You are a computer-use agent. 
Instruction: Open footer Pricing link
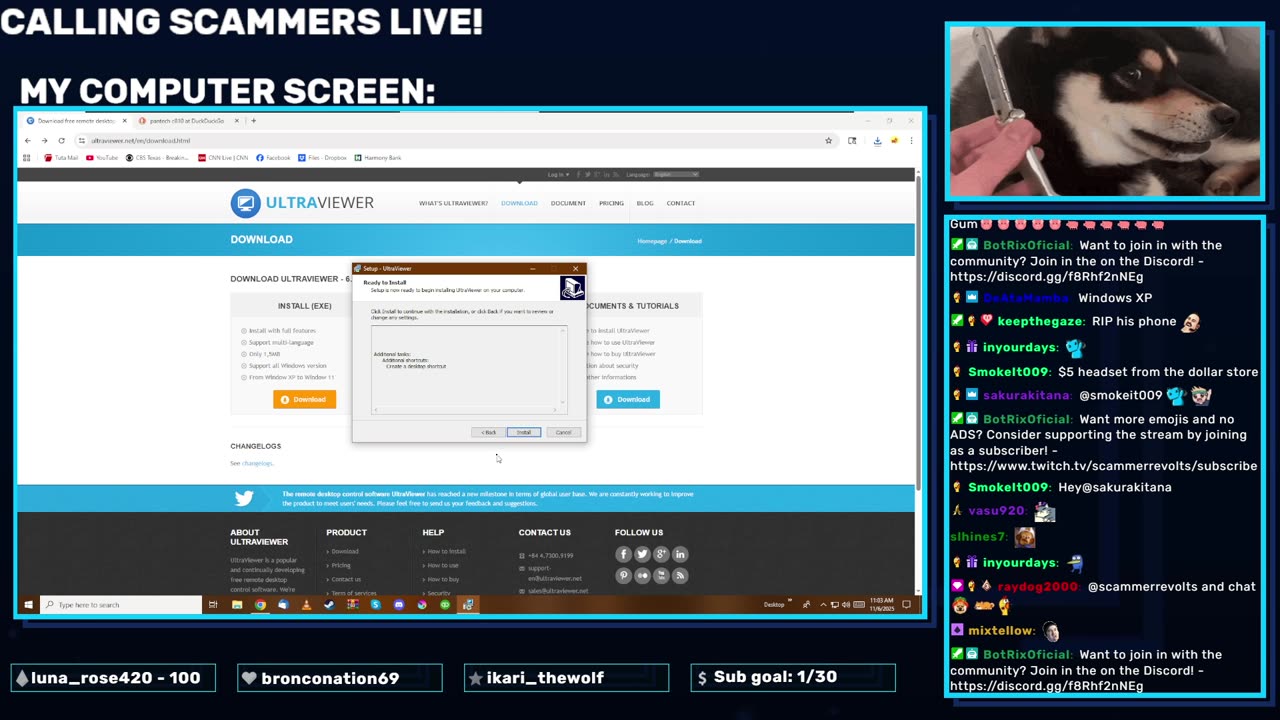point(340,565)
